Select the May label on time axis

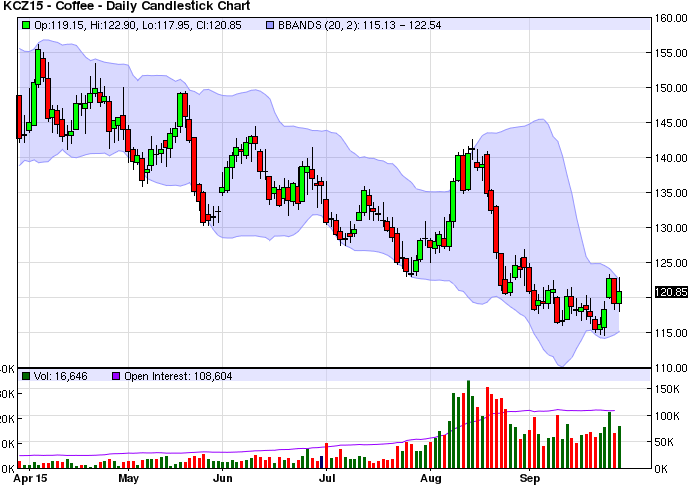pyautogui.click(x=128, y=479)
